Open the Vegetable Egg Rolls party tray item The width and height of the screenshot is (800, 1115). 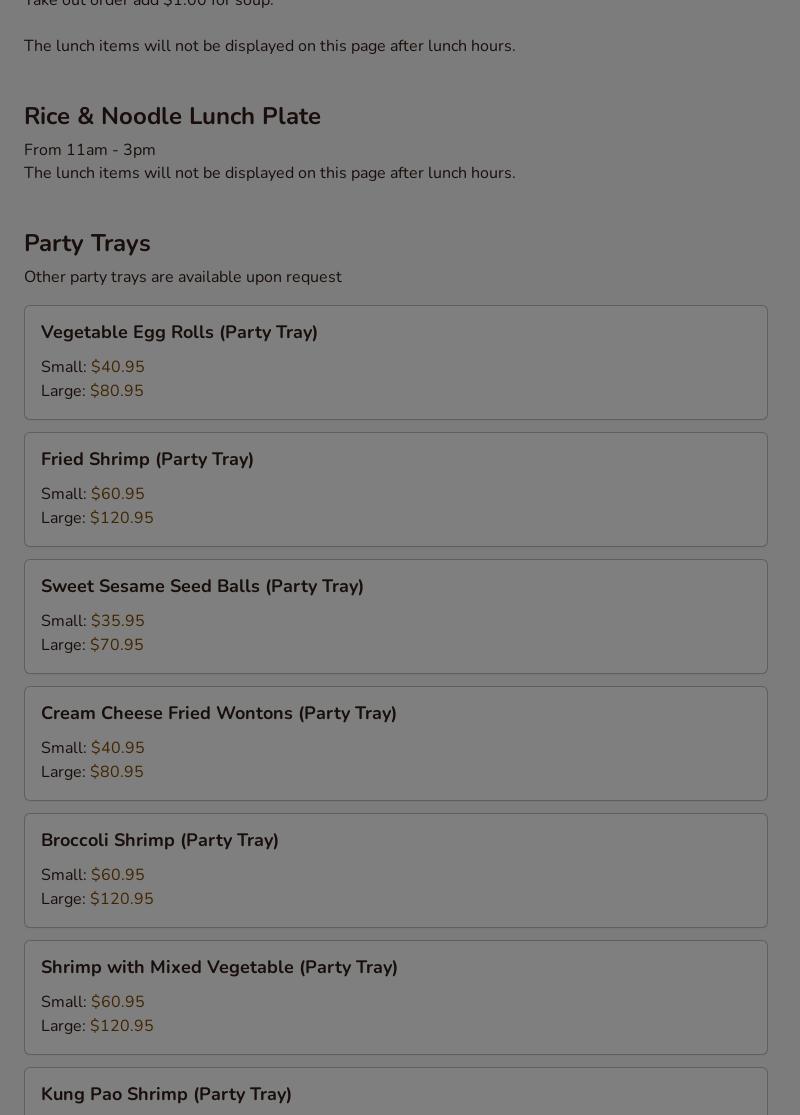179,332
